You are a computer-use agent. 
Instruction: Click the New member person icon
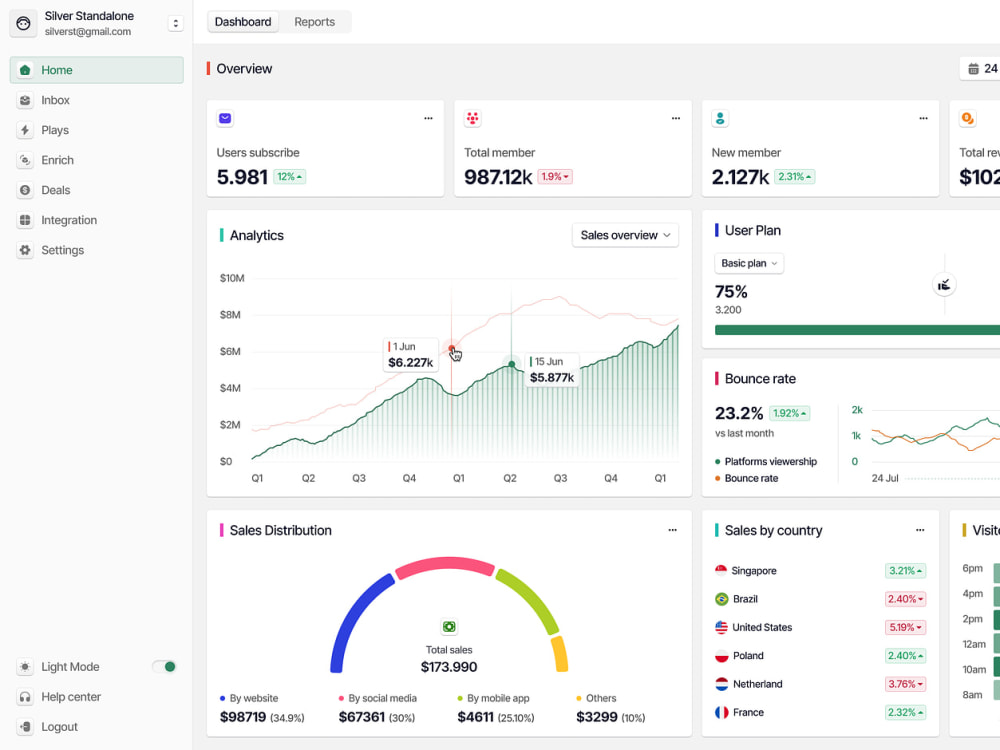click(720, 119)
